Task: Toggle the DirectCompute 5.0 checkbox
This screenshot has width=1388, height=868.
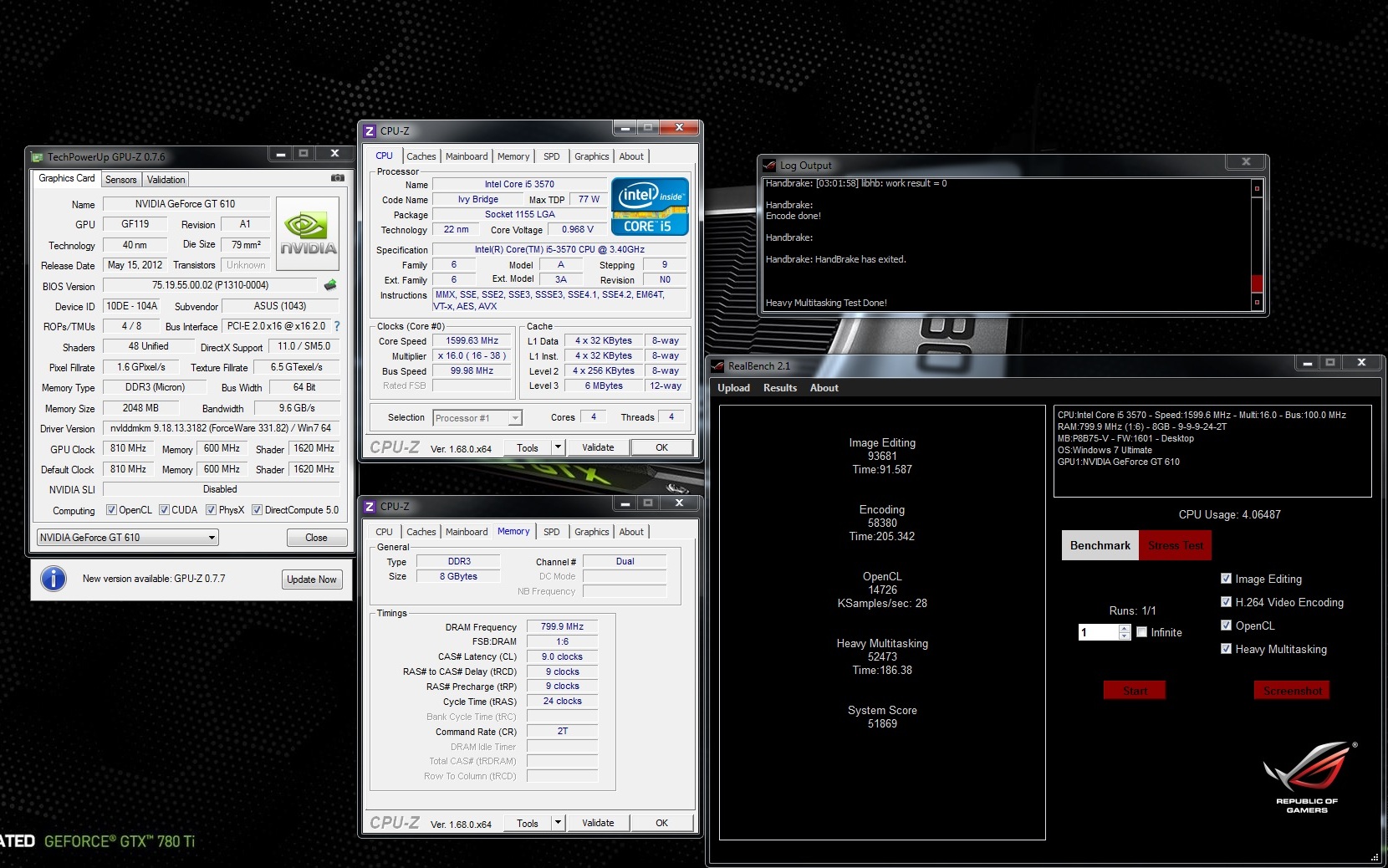Action: (x=257, y=510)
